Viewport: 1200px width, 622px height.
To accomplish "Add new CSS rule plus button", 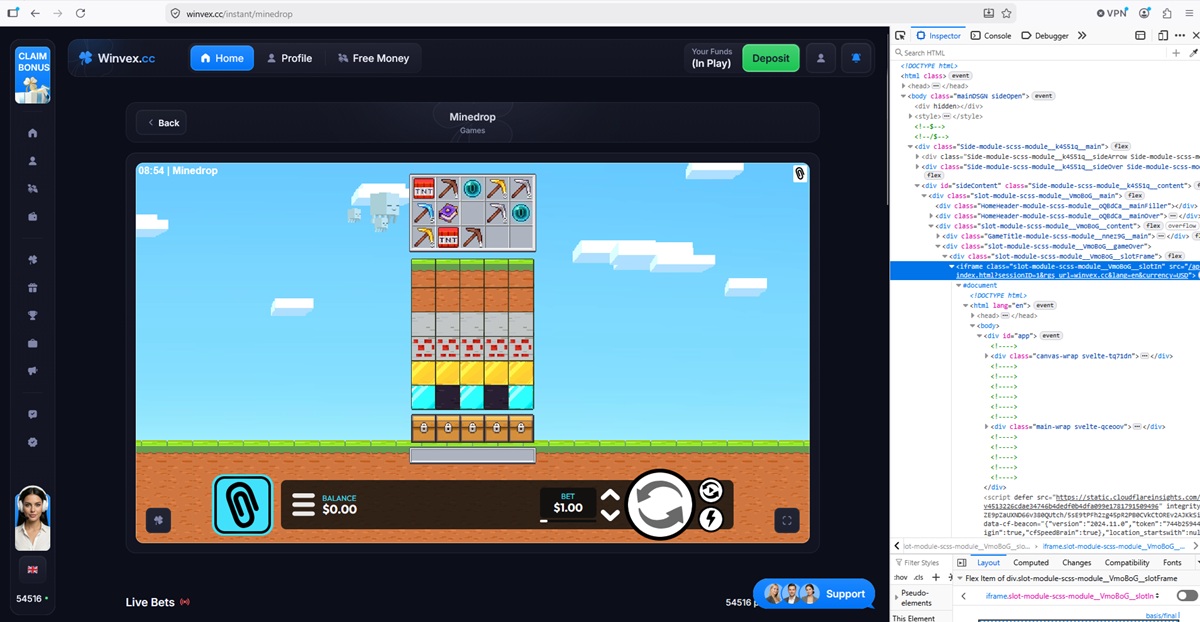I will (x=936, y=577).
